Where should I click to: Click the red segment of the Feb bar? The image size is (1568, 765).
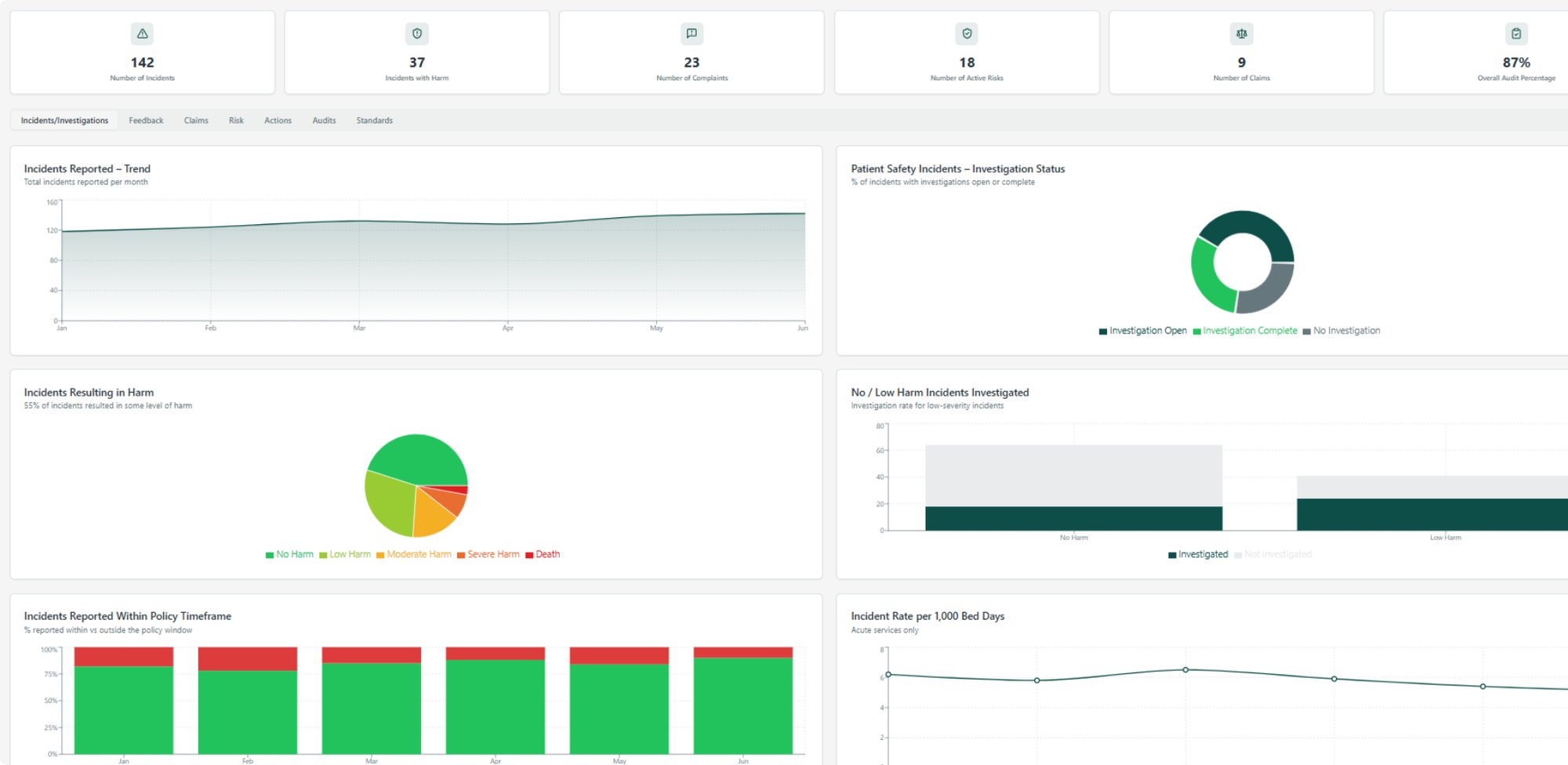247,658
